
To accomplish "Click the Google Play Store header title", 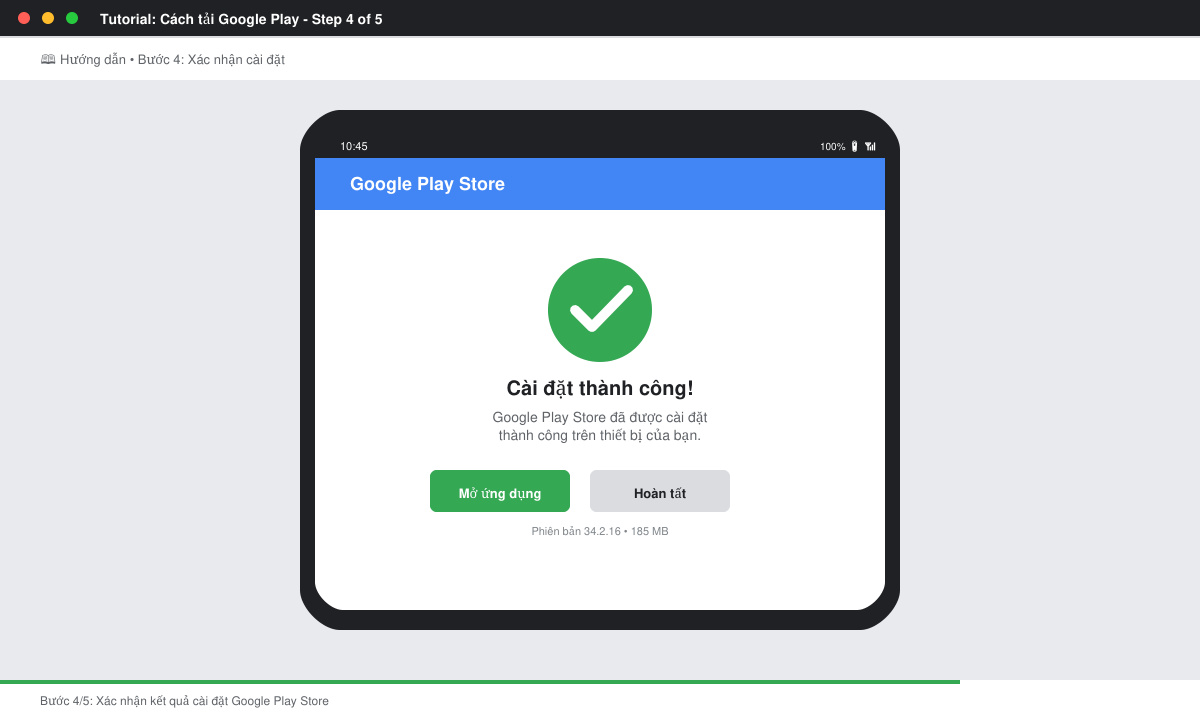I will pos(427,184).
